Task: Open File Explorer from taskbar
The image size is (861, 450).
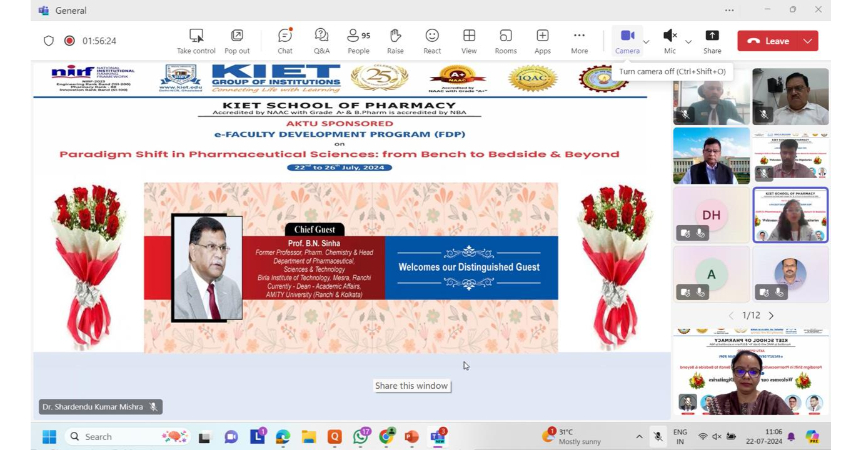Action: click(x=309, y=437)
